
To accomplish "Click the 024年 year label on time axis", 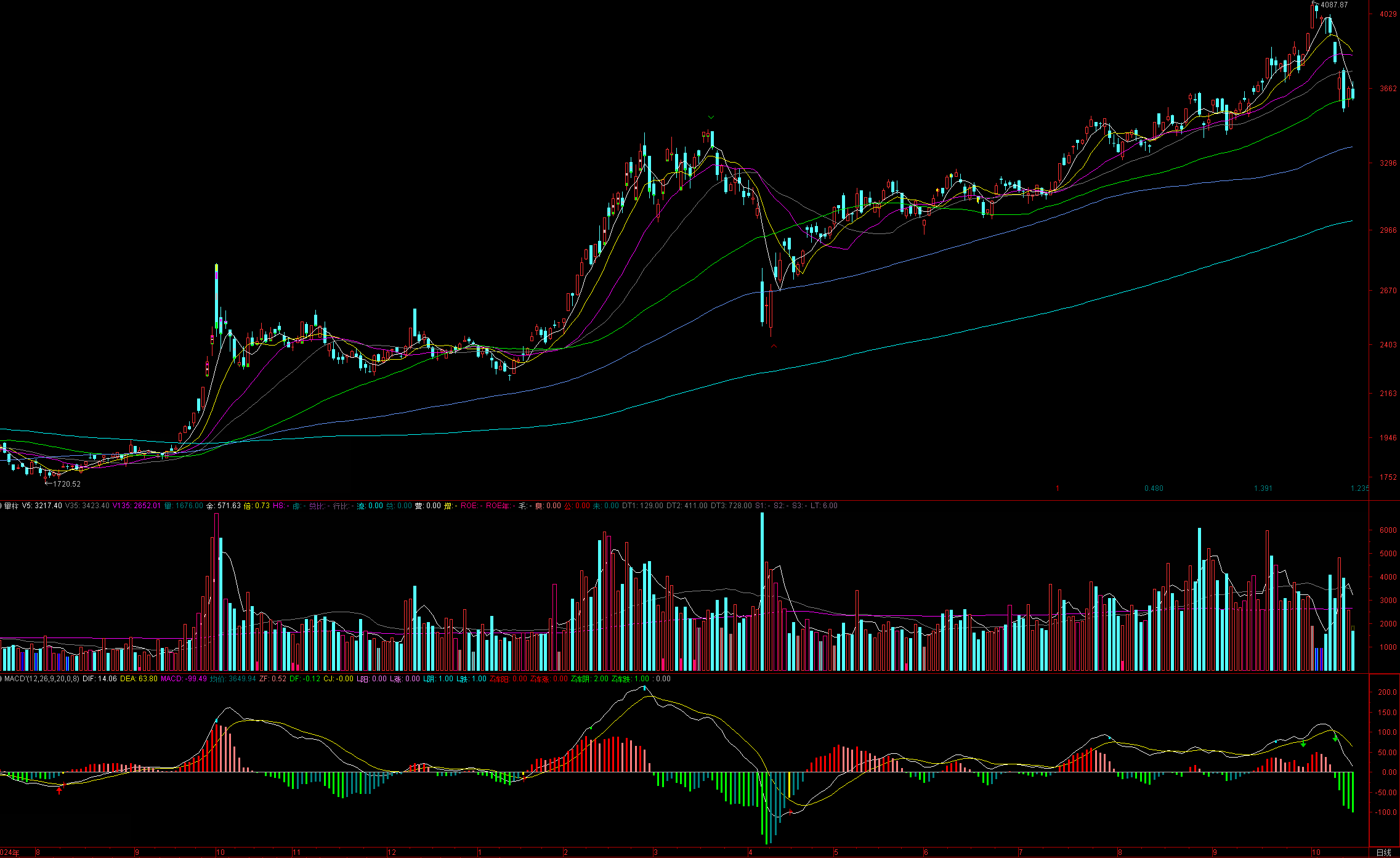I will tap(10, 852).
